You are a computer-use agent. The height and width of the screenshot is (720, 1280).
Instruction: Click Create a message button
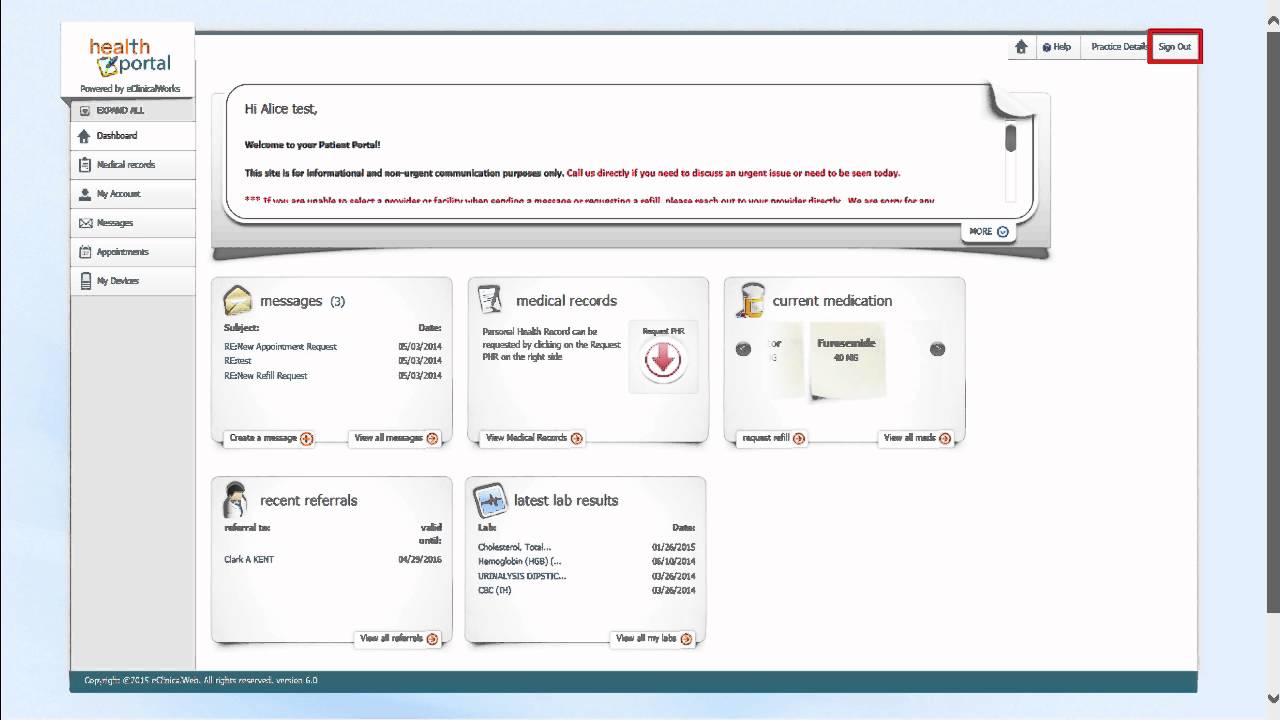point(270,438)
